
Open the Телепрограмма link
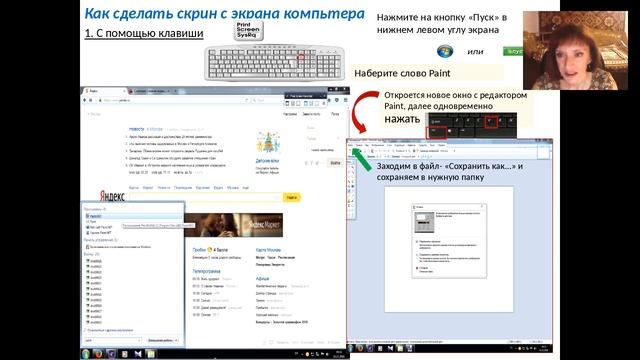[206, 271]
